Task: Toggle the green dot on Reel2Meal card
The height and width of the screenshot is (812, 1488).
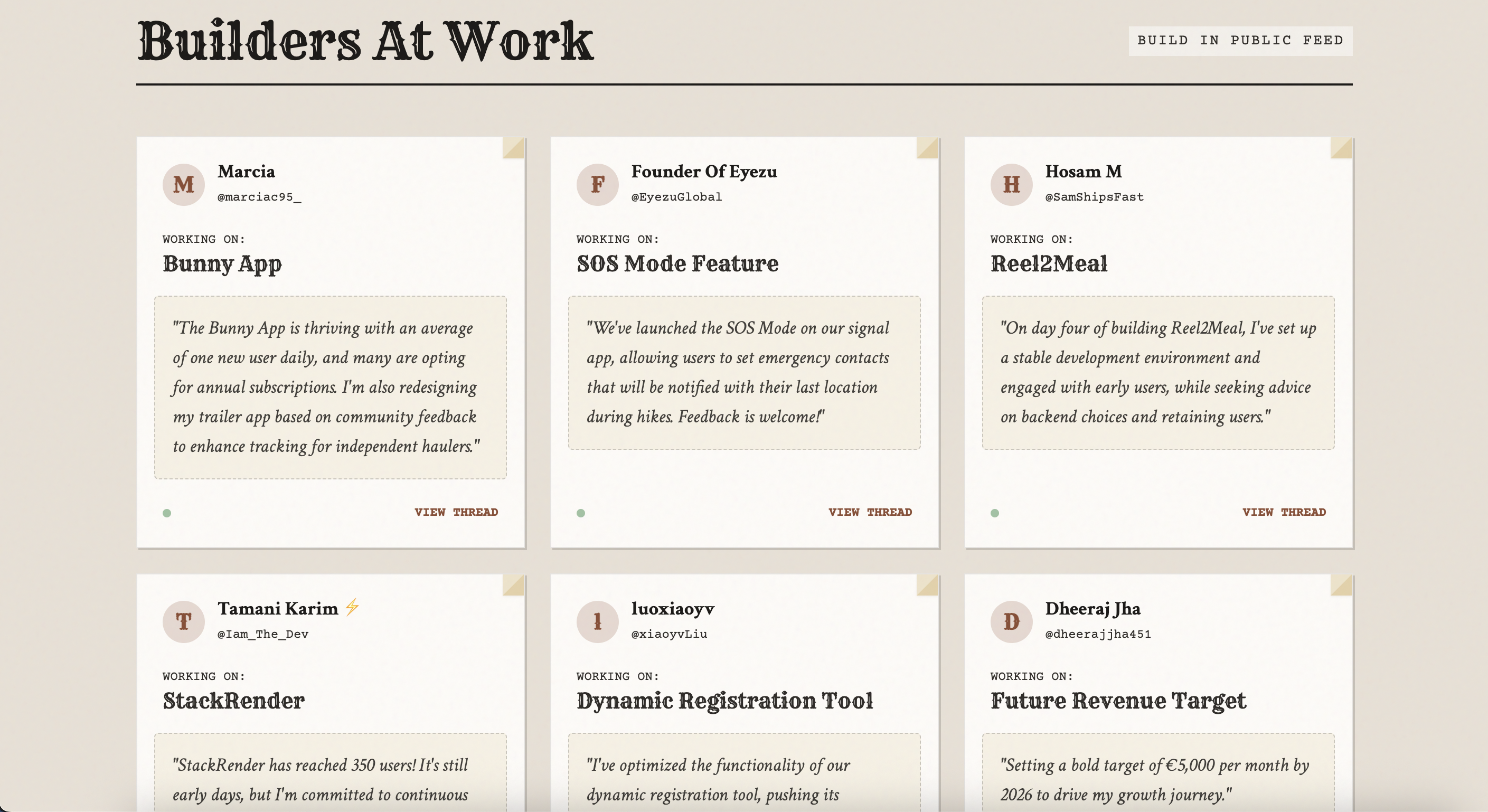Action: click(x=994, y=512)
